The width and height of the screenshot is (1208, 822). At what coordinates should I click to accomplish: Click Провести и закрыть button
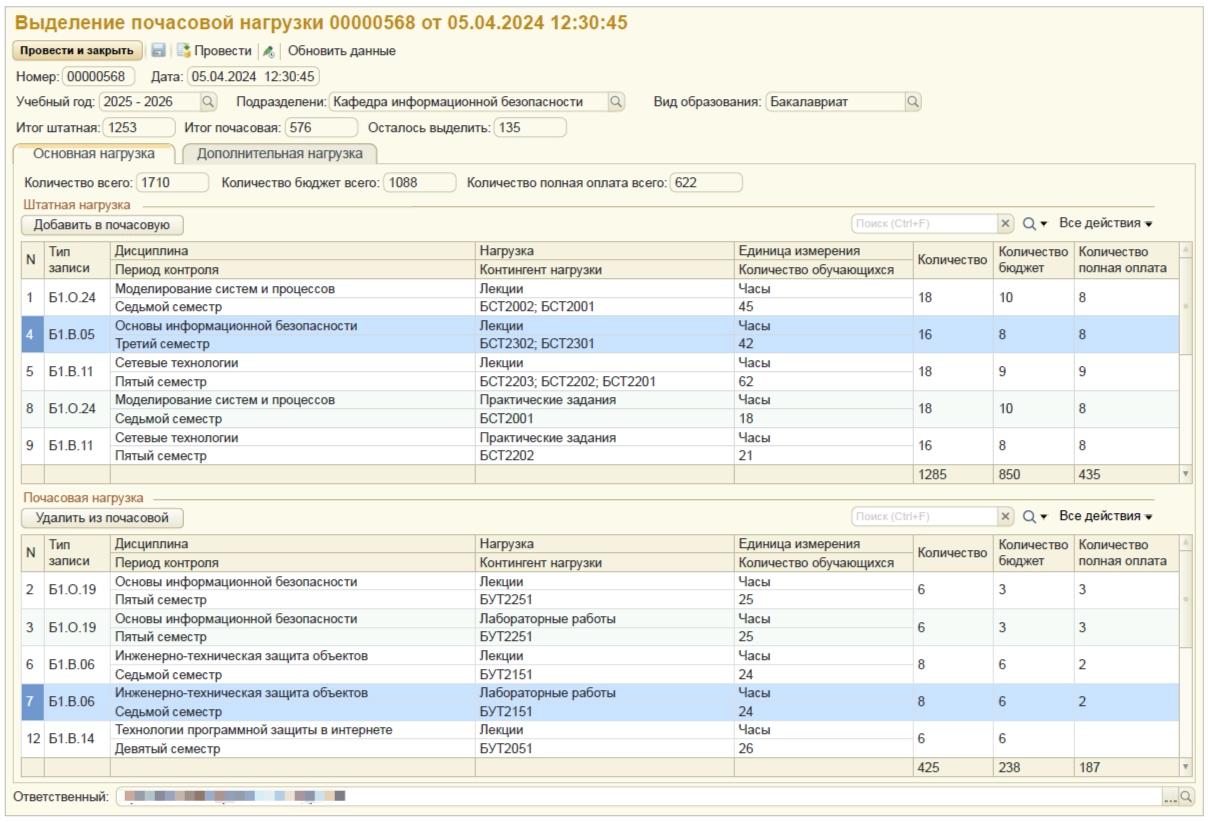coord(77,50)
